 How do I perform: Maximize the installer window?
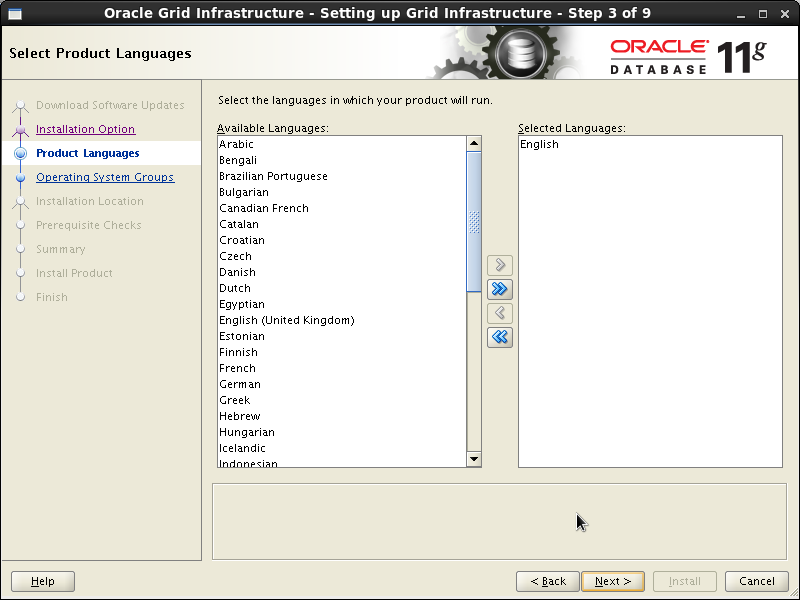(x=763, y=14)
